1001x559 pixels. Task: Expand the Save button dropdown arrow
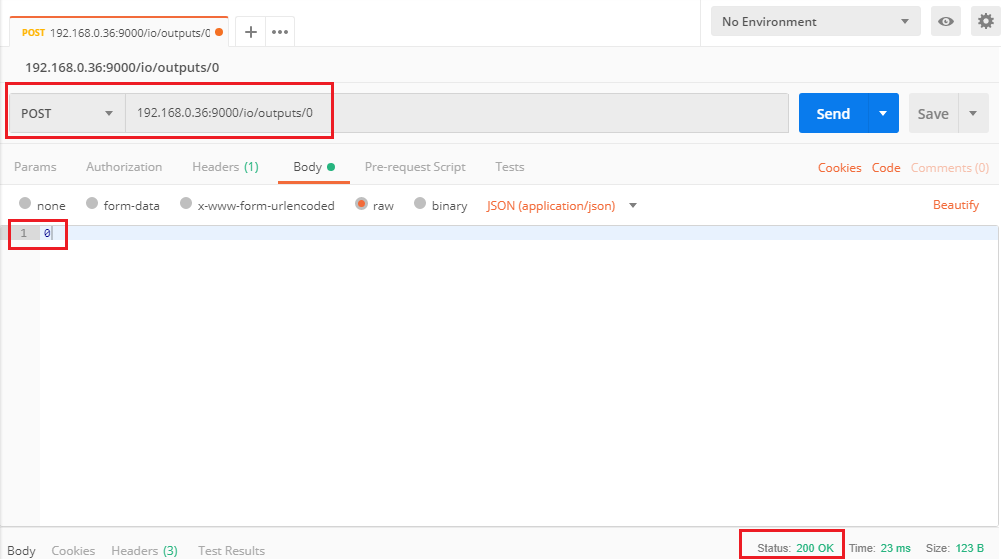click(x=973, y=114)
